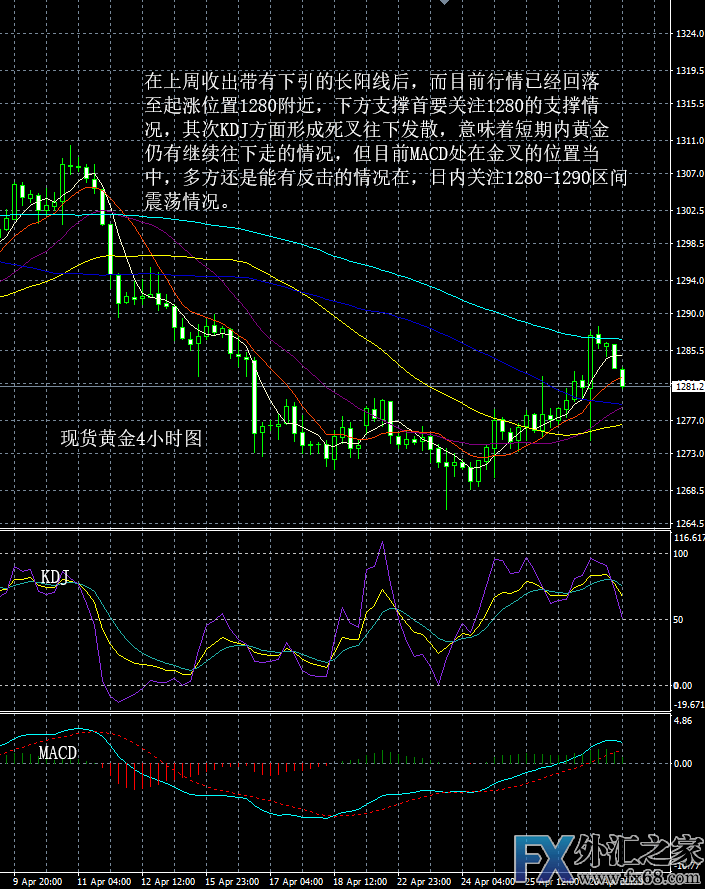Click the current price tag 1281.2

687,386
